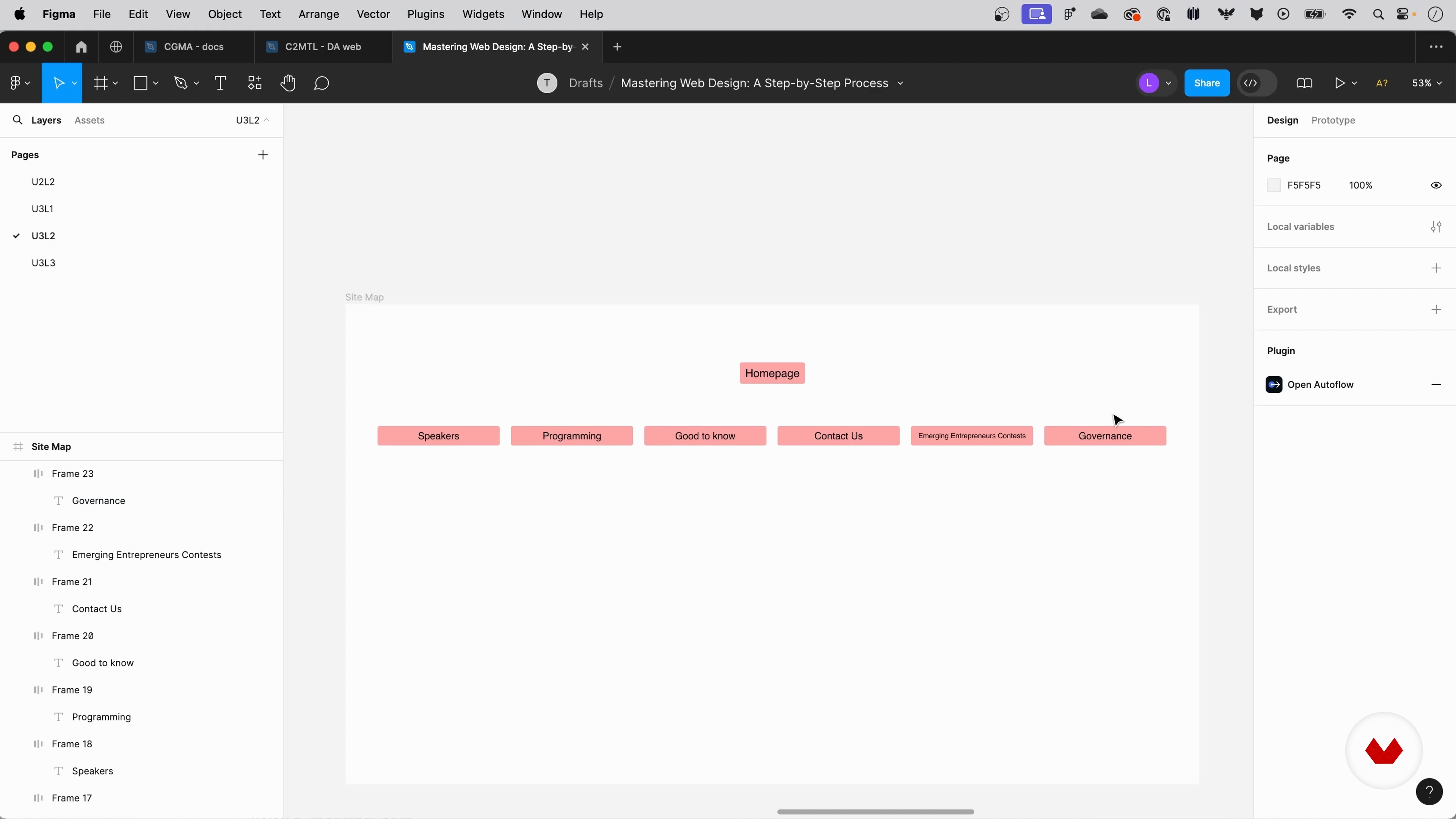Viewport: 1456px width, 819px height.
Task: Select the Frame 23 layer
Action: pyautogui.click(x=141, y=474)
